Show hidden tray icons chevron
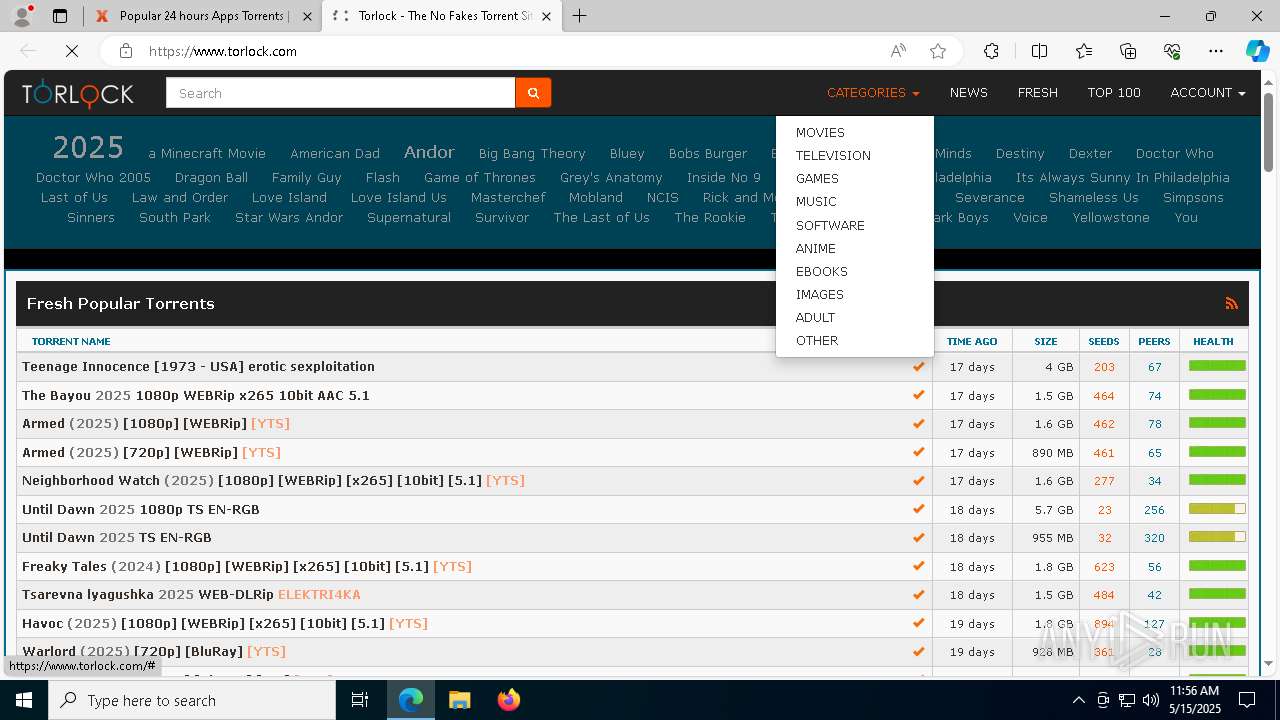This screenshot has height=720, width=1280. pyautogui.click(x=1078, y=700)
